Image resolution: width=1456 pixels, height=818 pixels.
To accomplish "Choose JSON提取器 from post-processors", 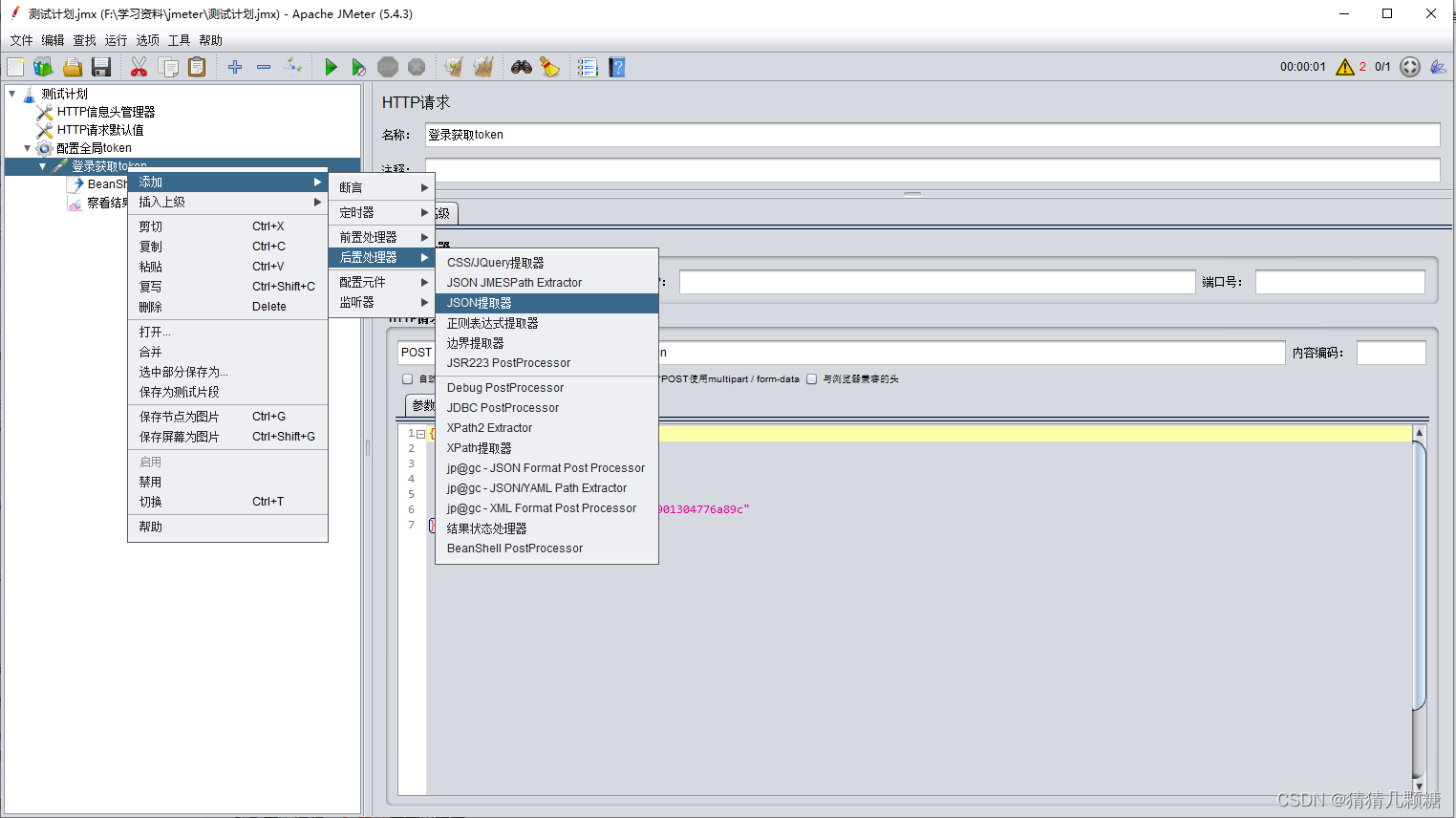I will 546,303.
